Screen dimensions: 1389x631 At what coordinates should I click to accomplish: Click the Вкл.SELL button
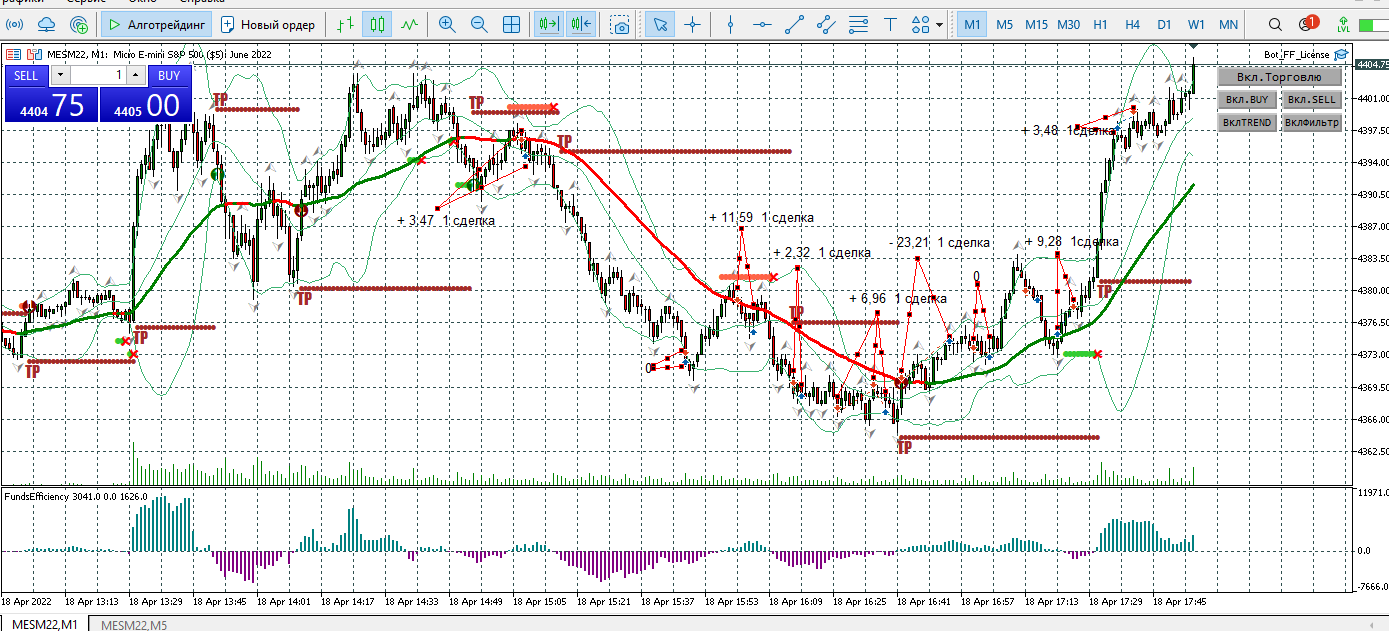pos(1310,100)
